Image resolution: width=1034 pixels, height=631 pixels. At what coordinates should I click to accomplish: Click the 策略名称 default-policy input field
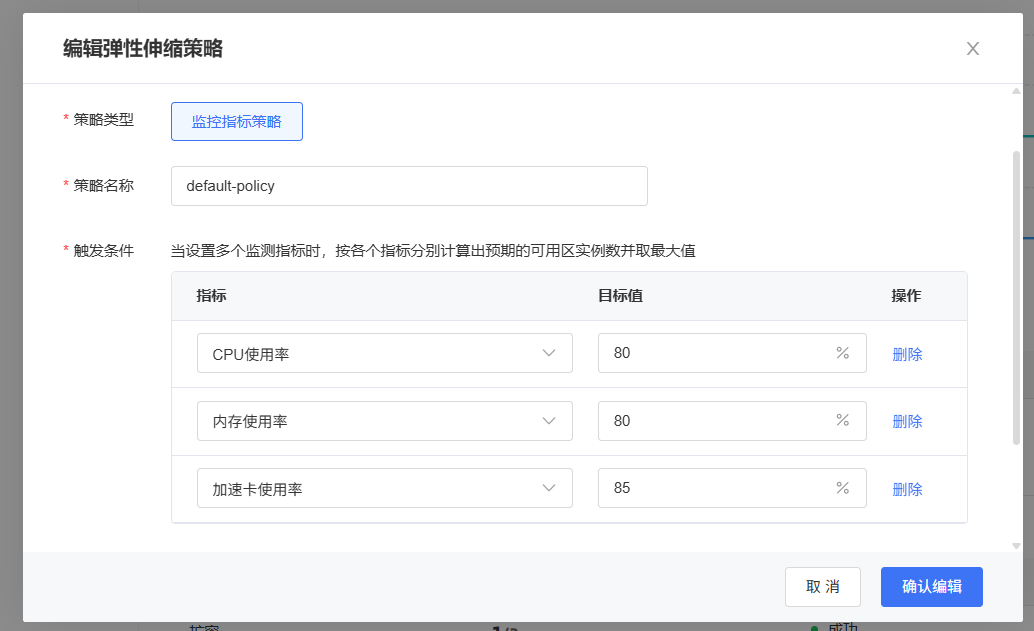pyautogui.click(x=409, y=186)
